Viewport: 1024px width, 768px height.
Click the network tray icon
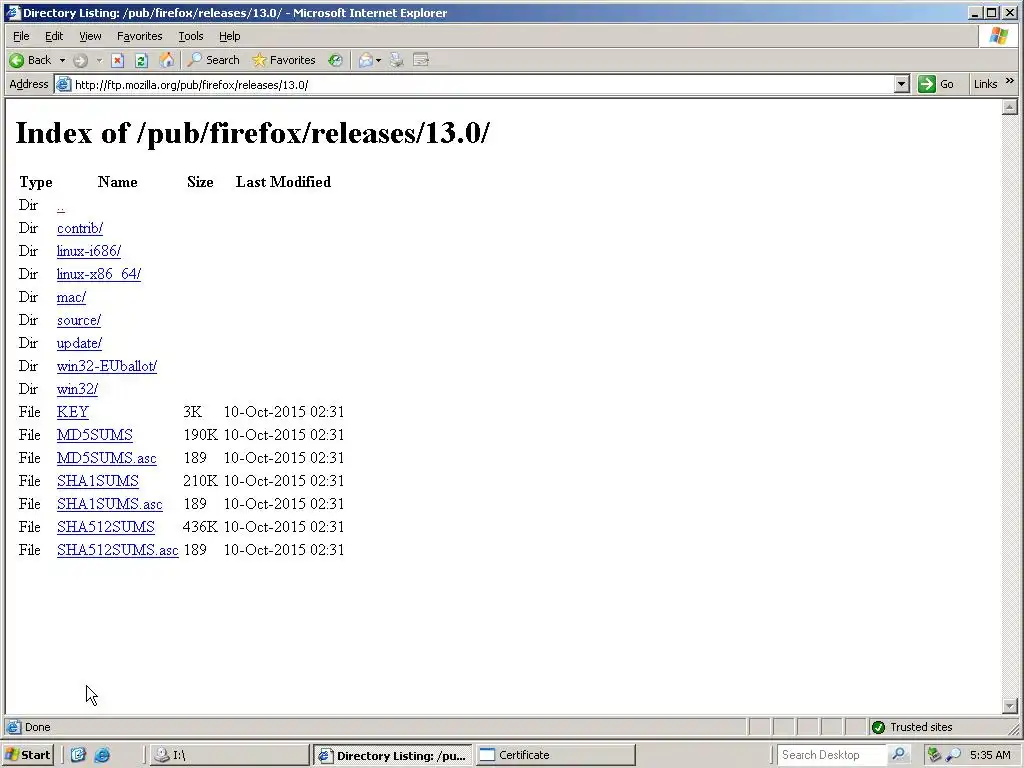(935, 755)
